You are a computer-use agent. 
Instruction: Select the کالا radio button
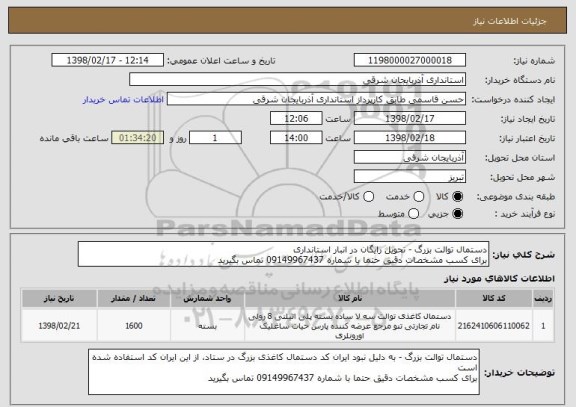[x=457, y=197]
